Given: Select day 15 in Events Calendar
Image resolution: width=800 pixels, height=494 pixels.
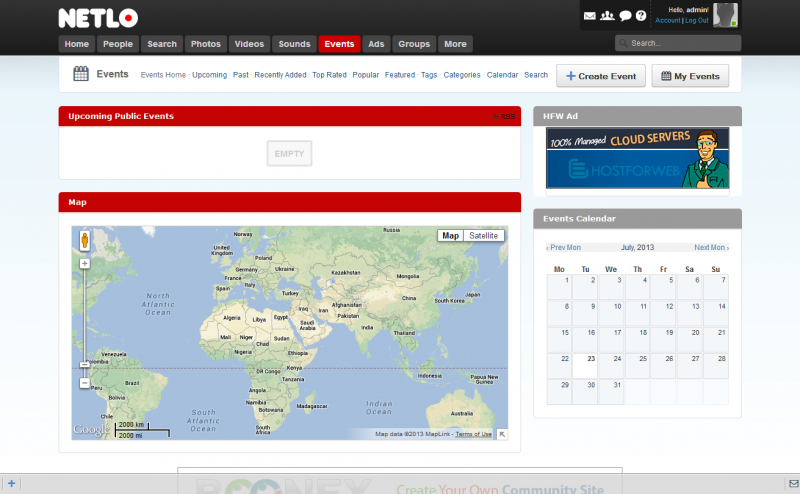Looking at the screenshot, I should coord(559,339).
